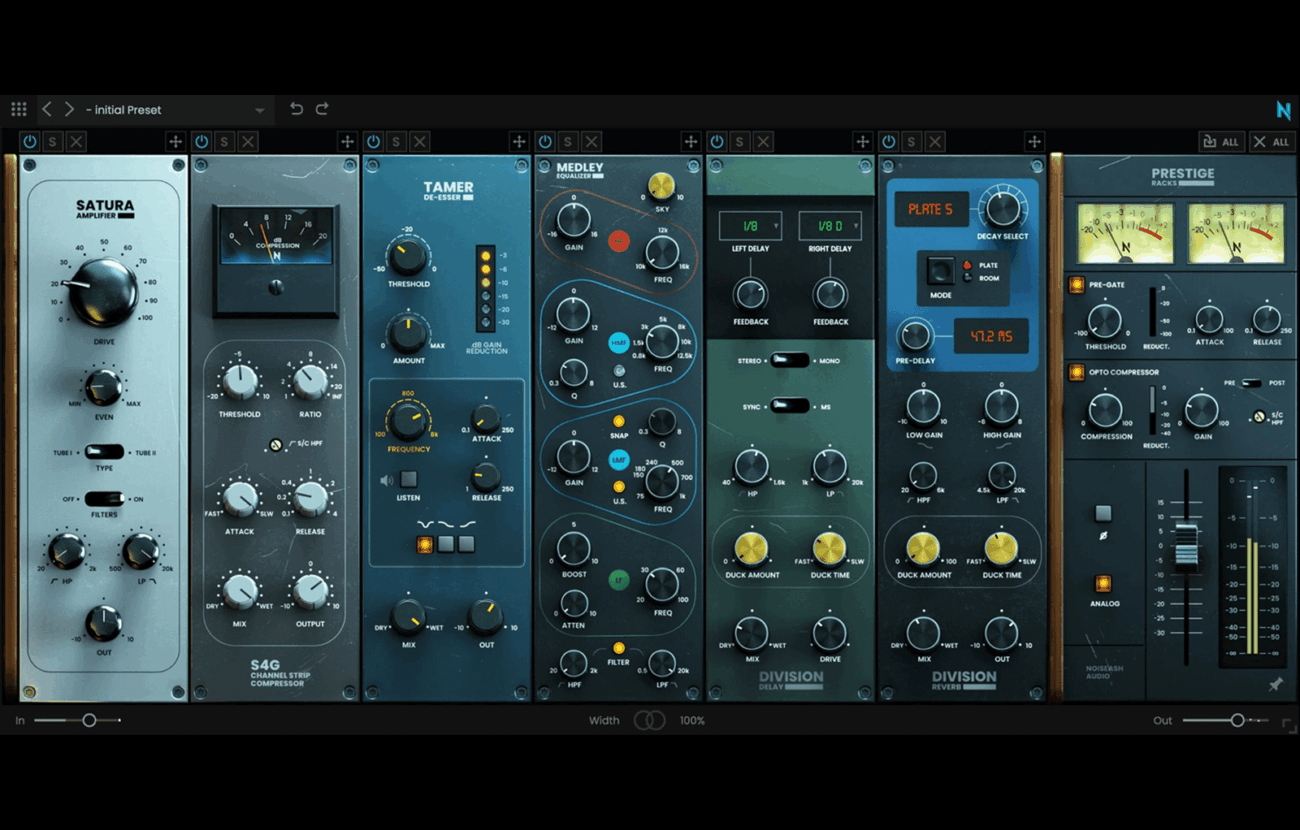Image resolution: width=1300 pixels, height=830 pixels.
Task: Click the Satura Drive knob
Action: pyautogui.click(x=103, y=290)
